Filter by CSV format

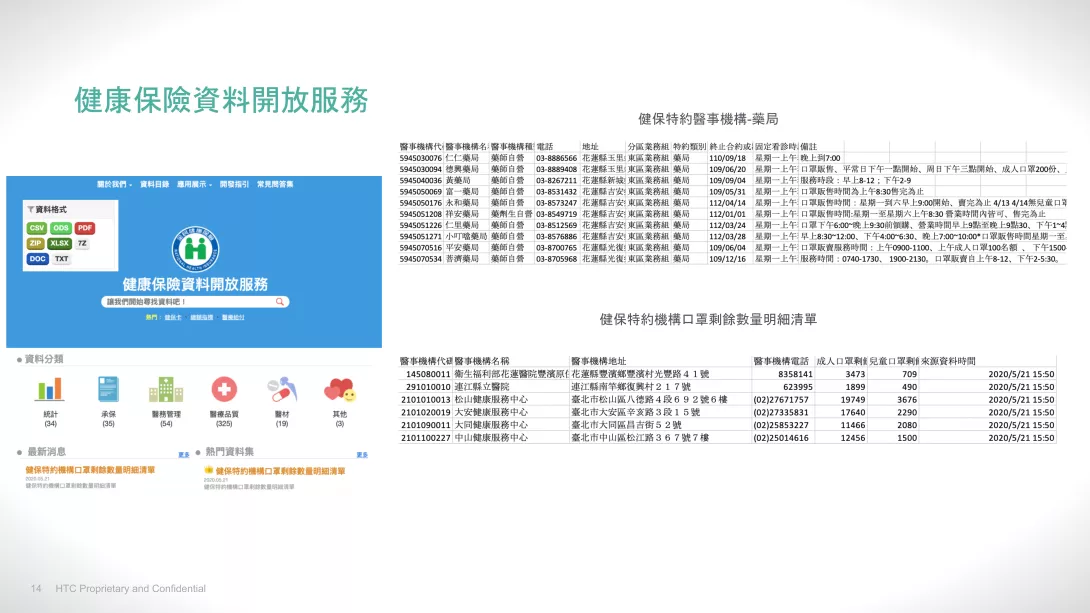37,228
